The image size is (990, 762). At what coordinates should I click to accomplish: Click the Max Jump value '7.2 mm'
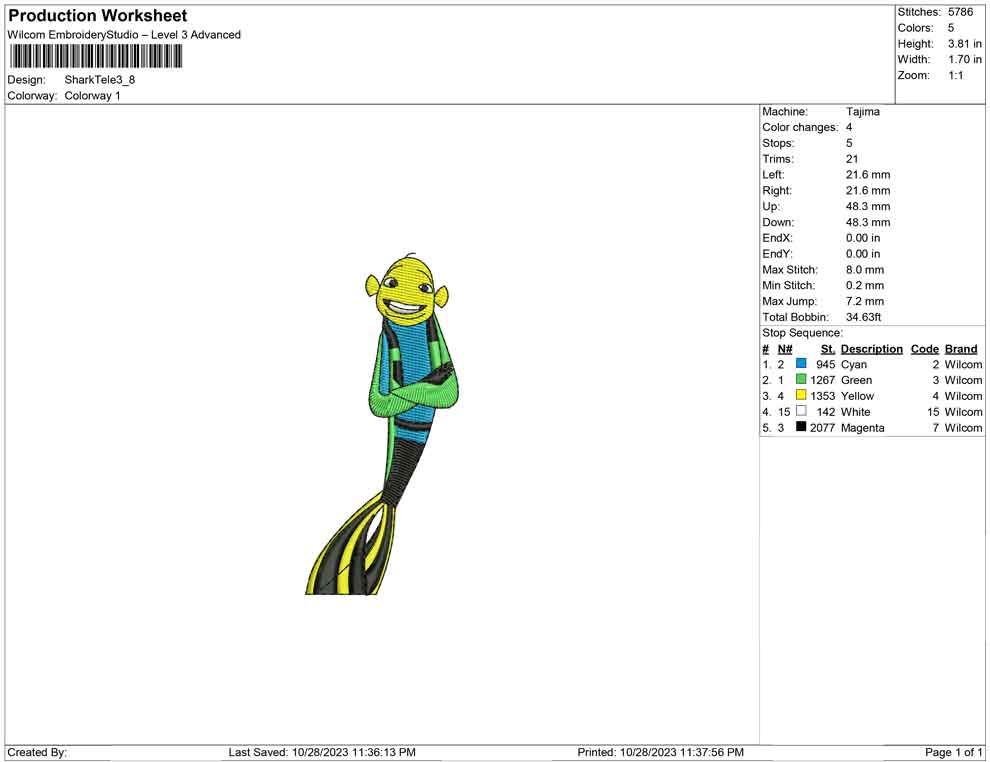[865, 301]
